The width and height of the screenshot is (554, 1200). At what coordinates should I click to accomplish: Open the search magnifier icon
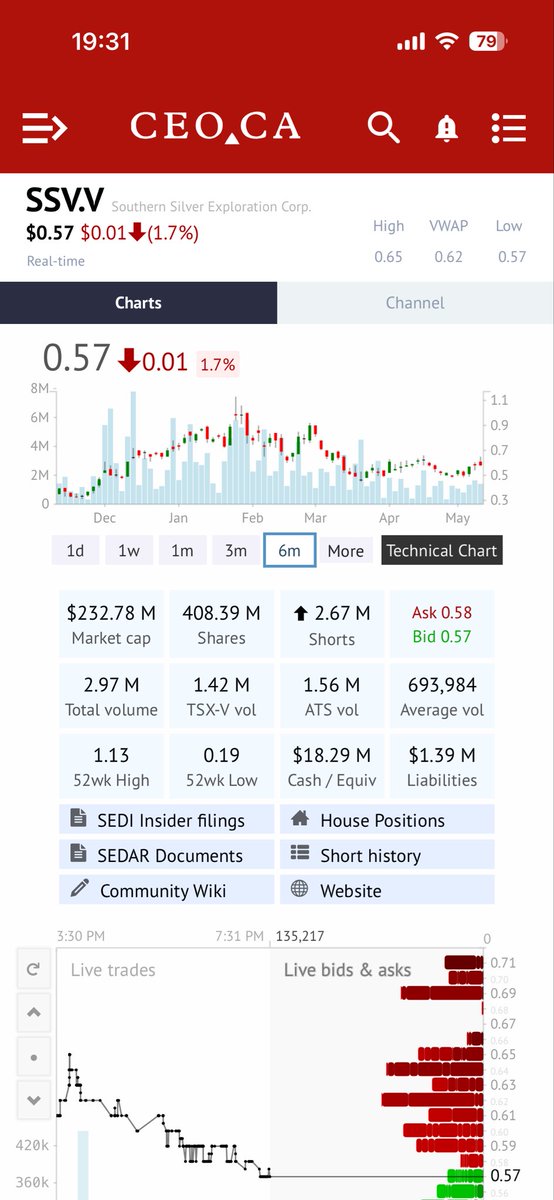(x=382, y=127)
